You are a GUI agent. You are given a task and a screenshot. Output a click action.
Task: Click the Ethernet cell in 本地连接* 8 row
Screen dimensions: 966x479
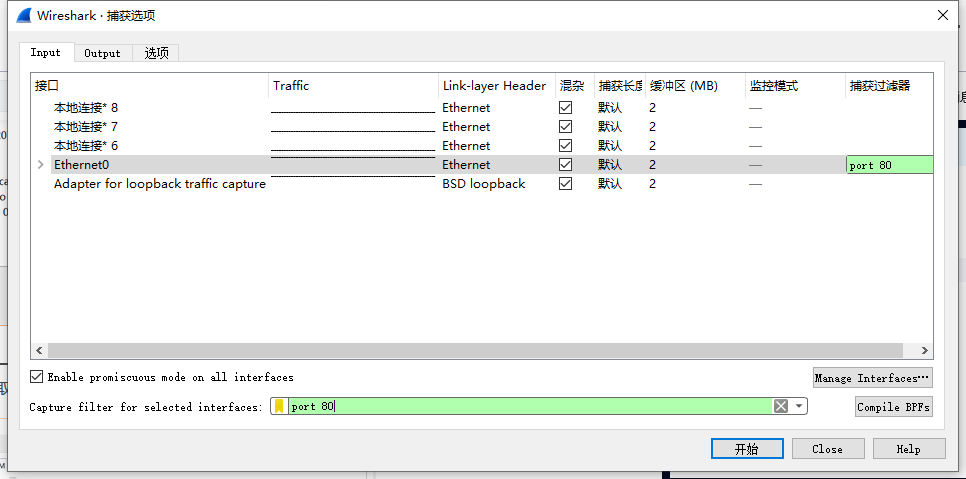[x=466, y=108]
